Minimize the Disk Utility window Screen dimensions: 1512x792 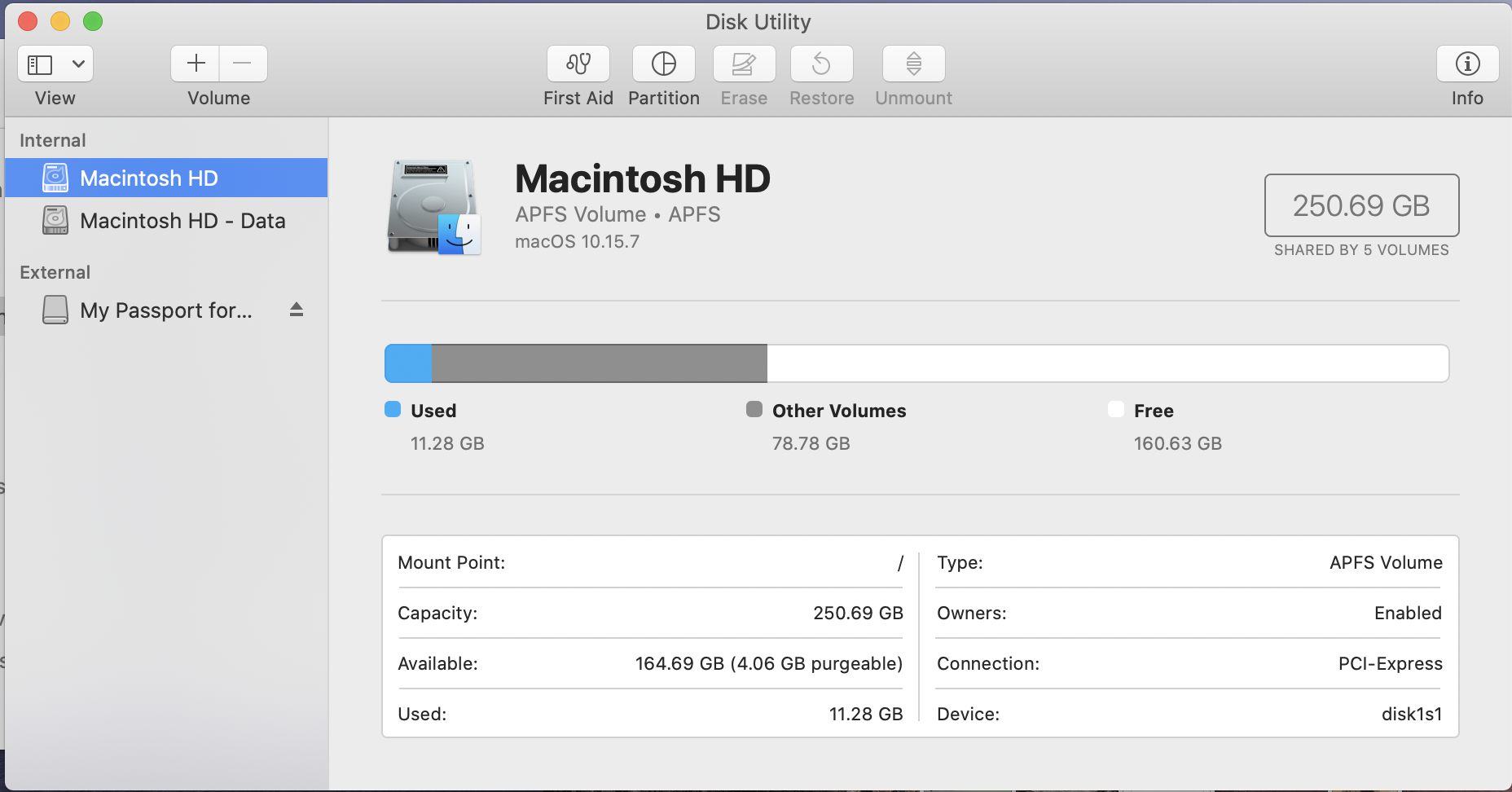pos(60,21)
